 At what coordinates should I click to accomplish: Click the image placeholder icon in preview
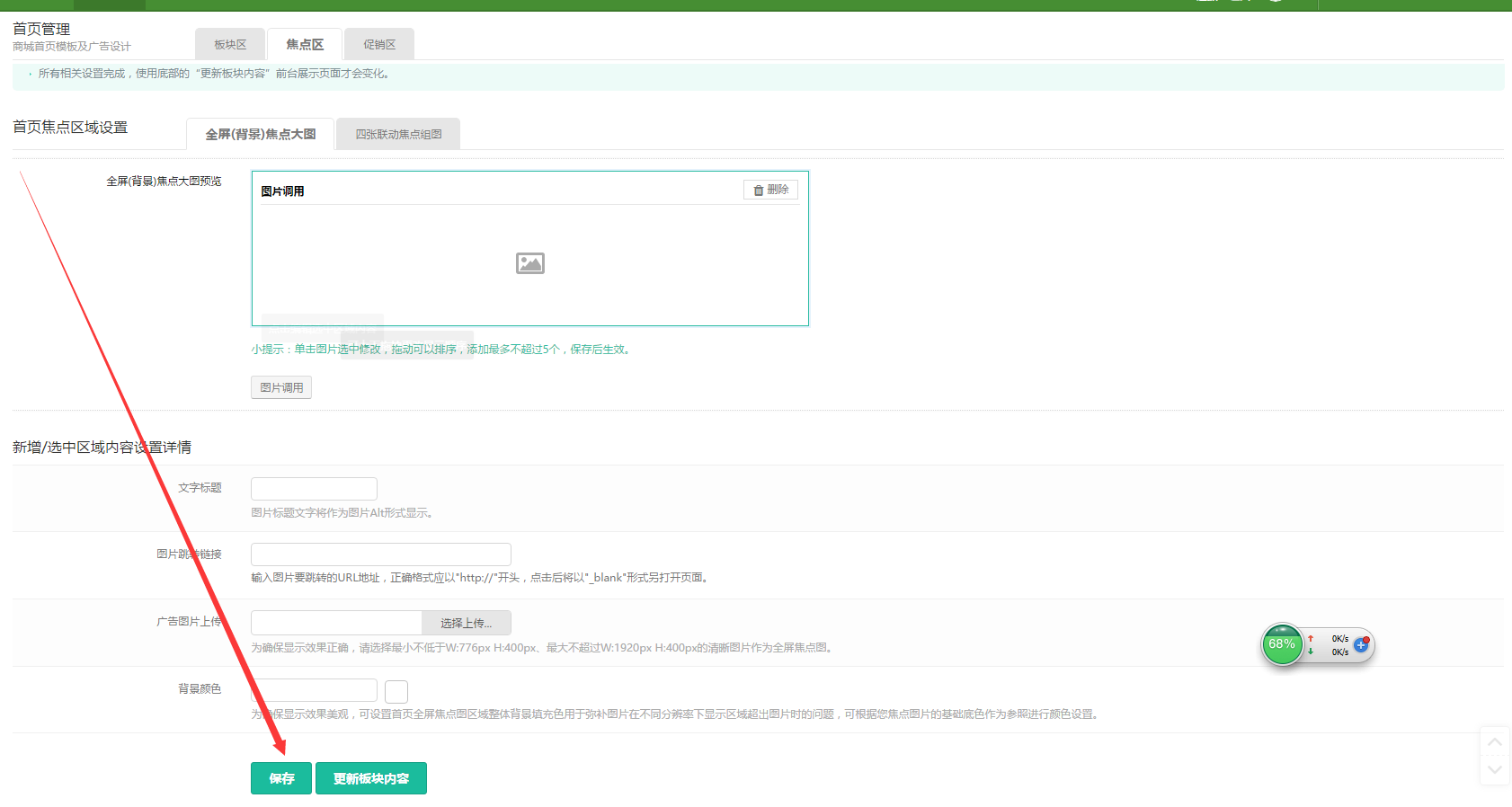click(x=530, y=263)
